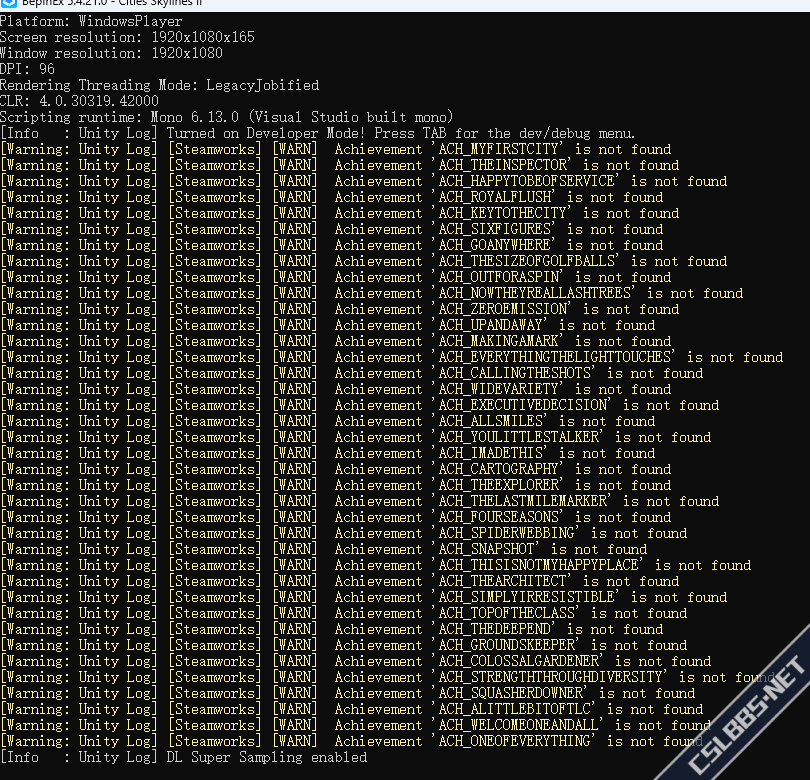Click the ACH_THISISNOTMYHAPPYPLACE achievement name
810x780 pixels.
click(x=538, y=565)
